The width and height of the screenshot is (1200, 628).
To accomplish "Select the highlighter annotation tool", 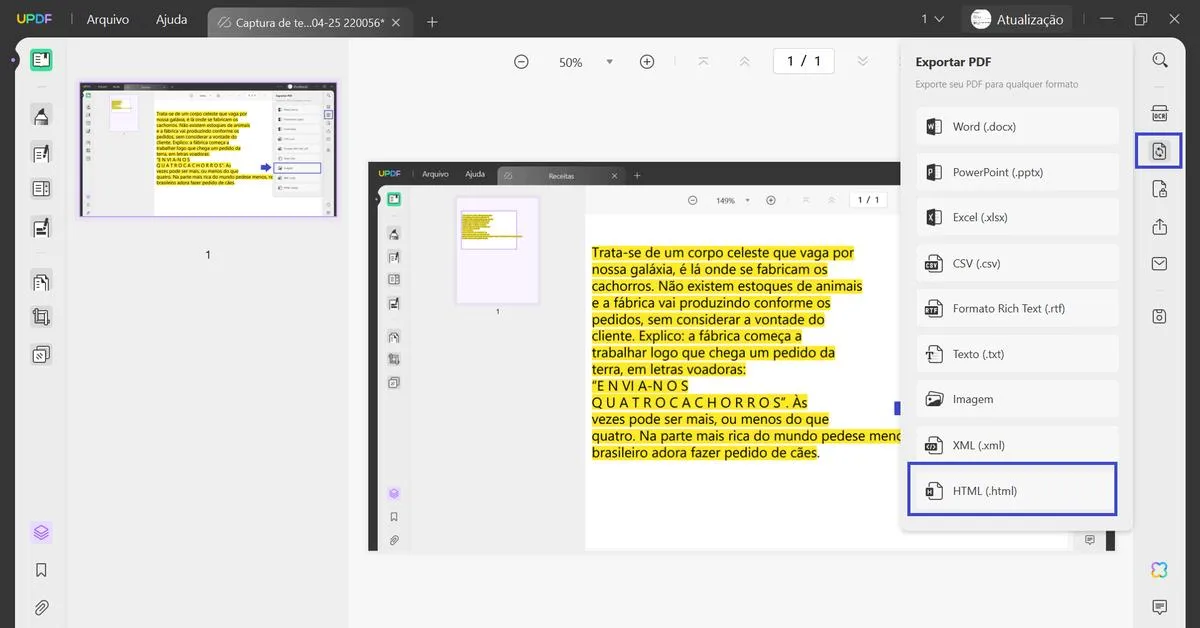I will [41, 114].
